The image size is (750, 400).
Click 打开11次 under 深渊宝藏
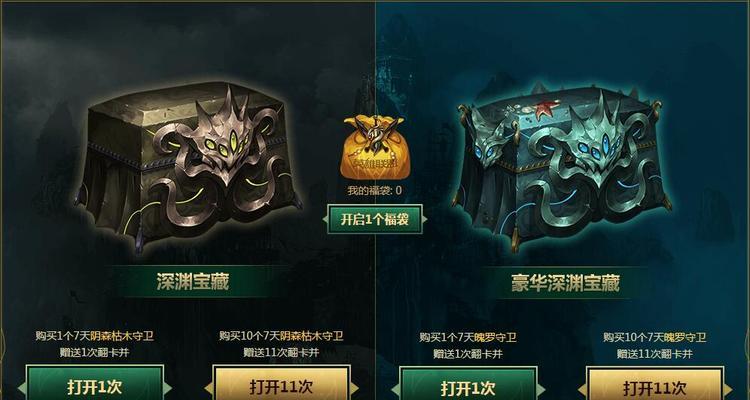[281, 386]
